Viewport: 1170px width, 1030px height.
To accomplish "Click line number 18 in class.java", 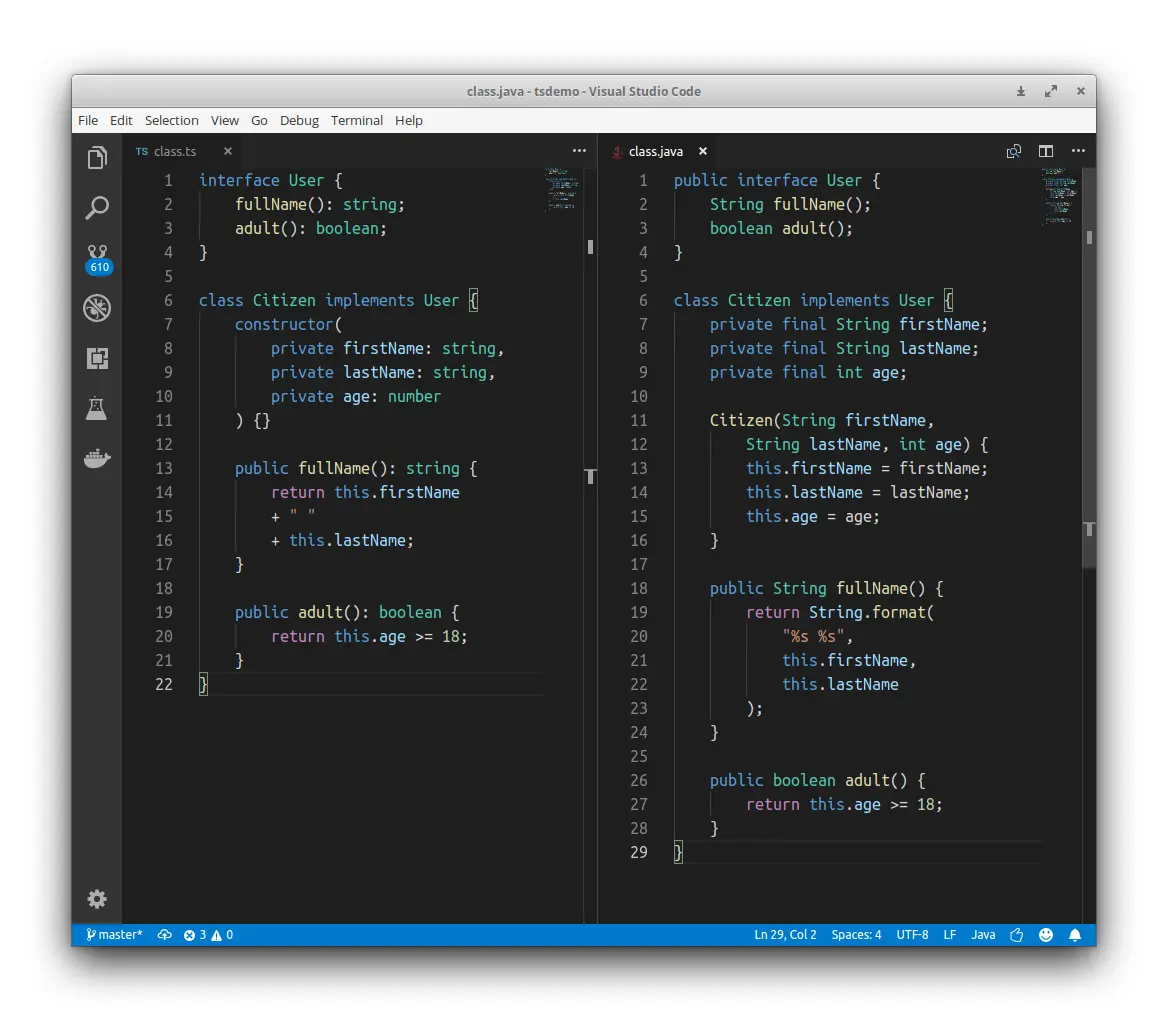I will pos(639,588).
